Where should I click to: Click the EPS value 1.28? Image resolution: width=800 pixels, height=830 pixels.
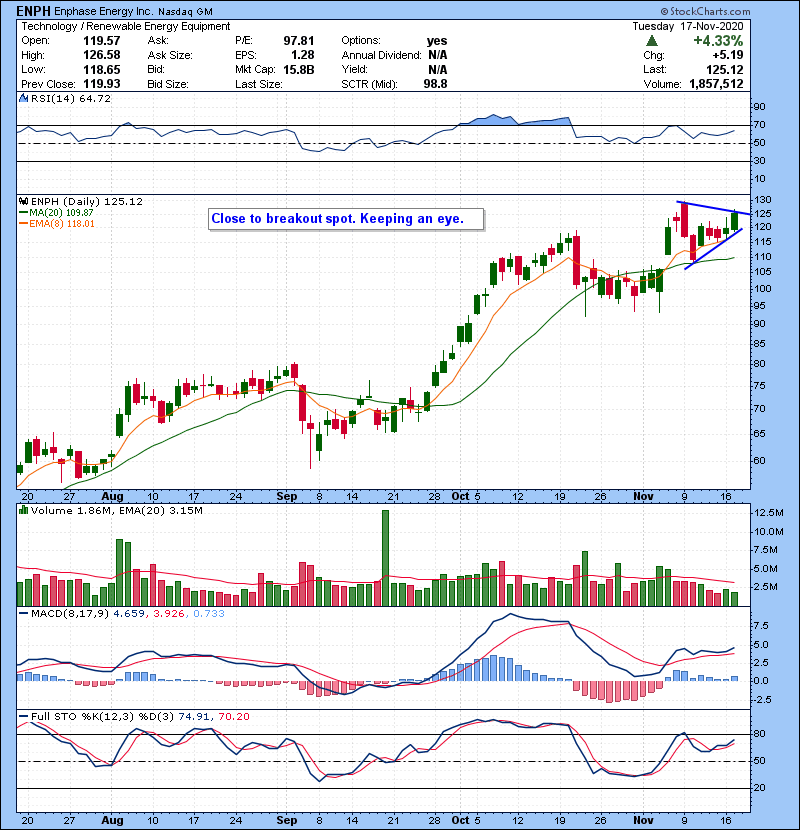[x=302, y=55]
